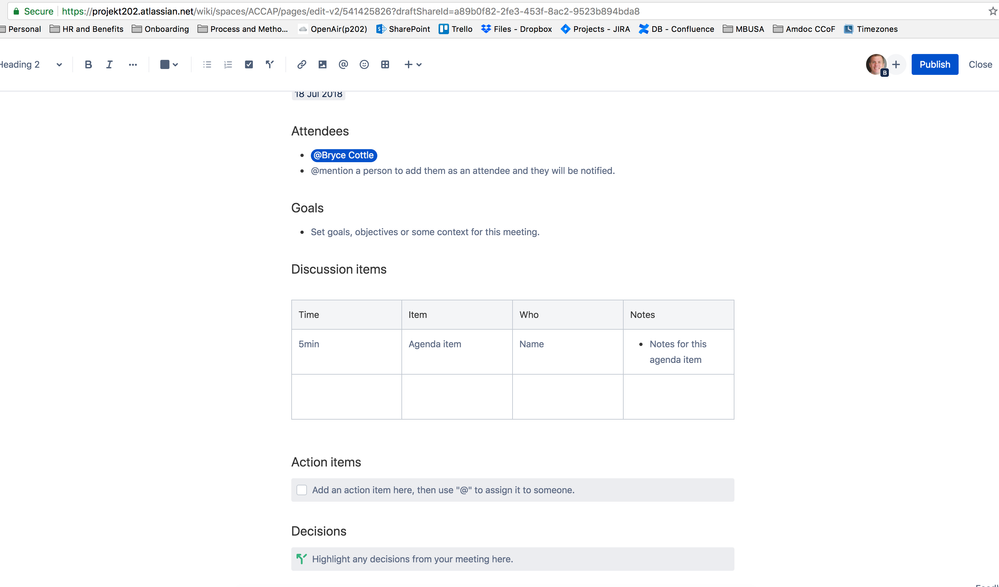Insert an image or file
Image resolution: width=999 pixels, height=587 pixels.
(322, 64)
